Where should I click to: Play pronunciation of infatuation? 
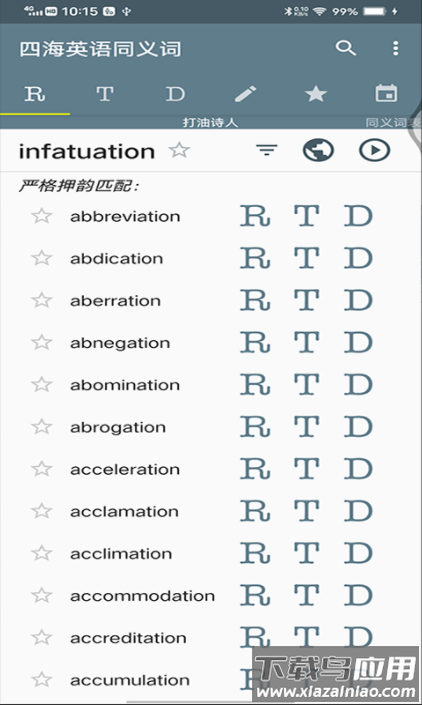click(374, 150)
